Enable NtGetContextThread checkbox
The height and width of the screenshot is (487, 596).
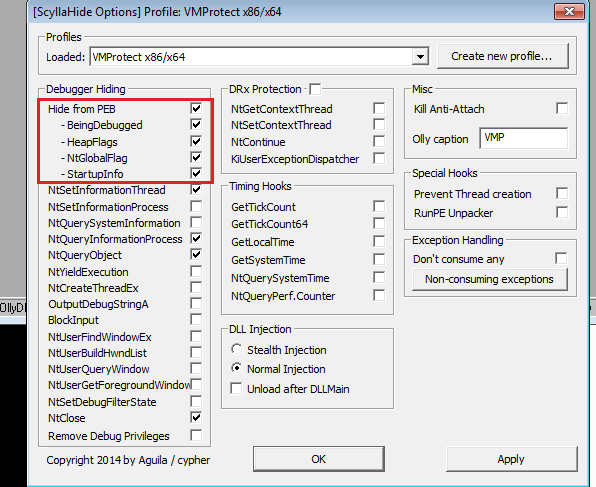pos(379,108)
